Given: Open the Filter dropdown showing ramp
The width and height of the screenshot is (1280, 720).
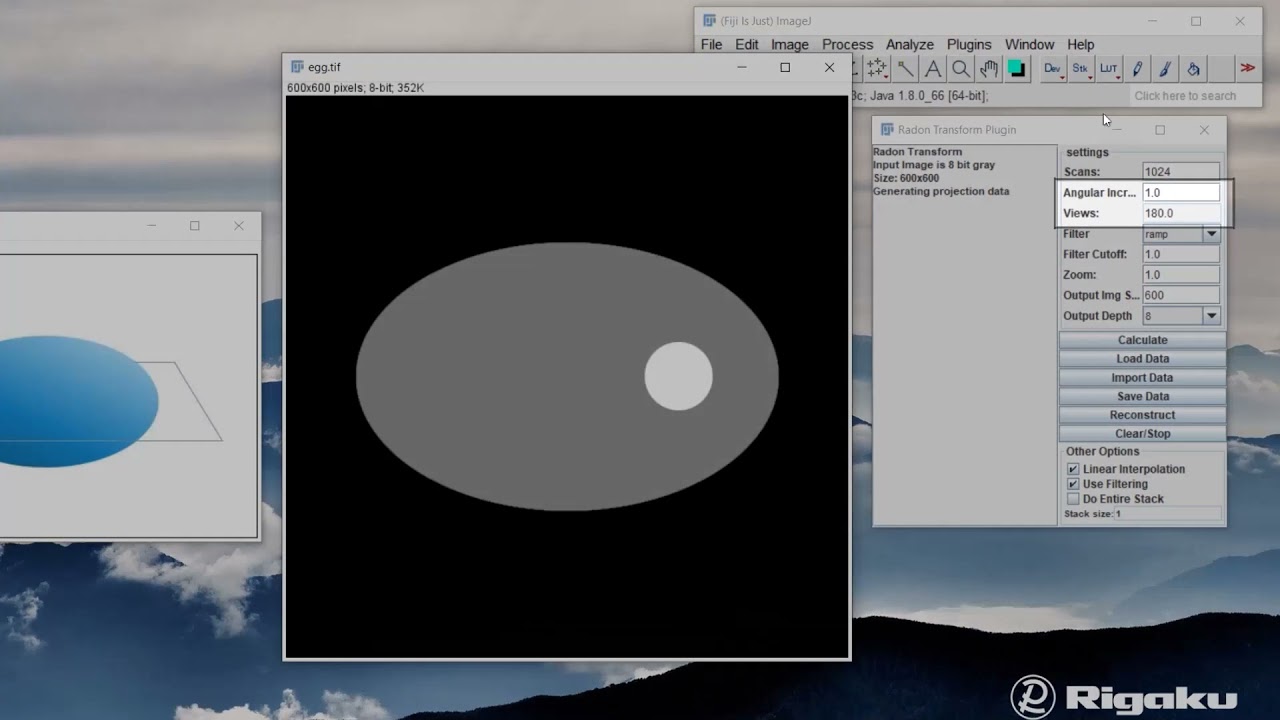Looking at the screenshot, I should [x=1210, y=233].
